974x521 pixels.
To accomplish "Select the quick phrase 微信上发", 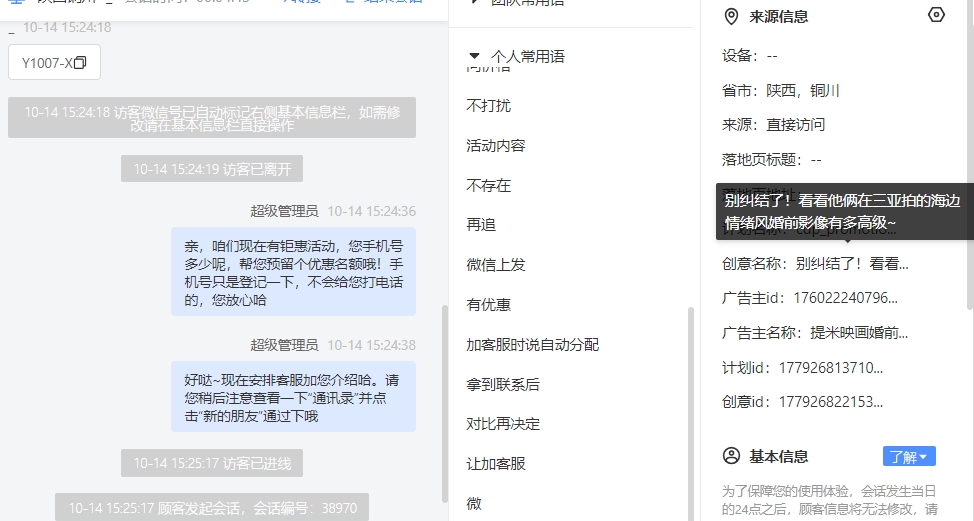I will (496, 265).
